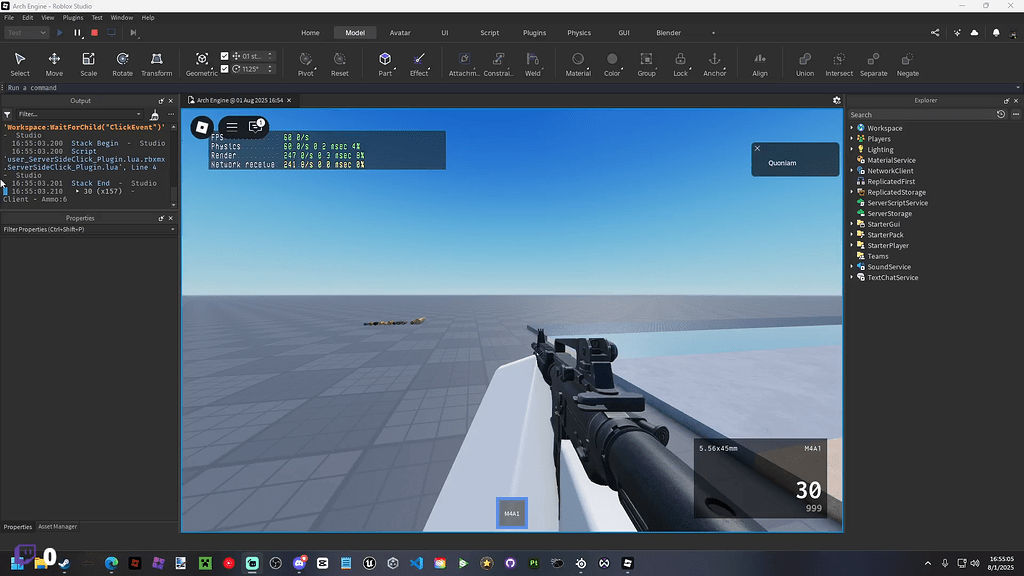
Task: Open the Material tool
Action: pyautogui.click(x=576, y=62)
